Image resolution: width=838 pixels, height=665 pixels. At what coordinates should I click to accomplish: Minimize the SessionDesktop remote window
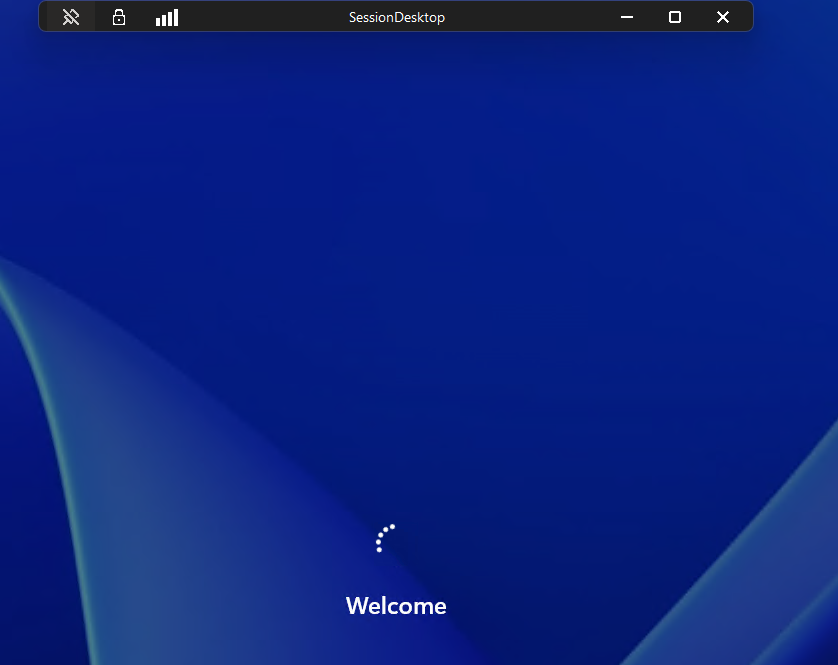627,17
